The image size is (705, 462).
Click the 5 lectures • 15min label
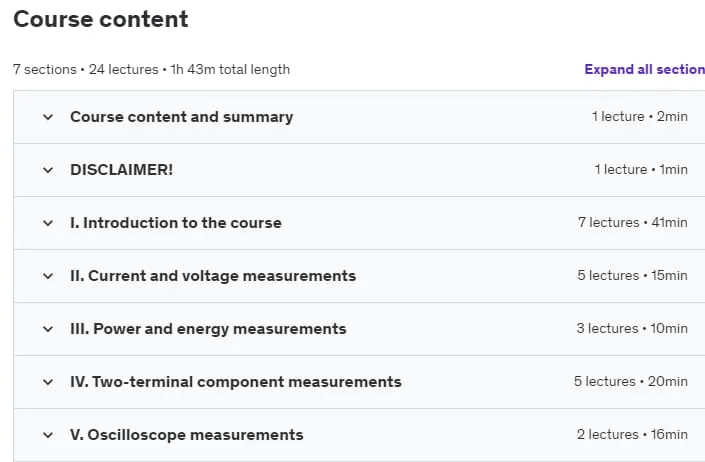point(633,275)
